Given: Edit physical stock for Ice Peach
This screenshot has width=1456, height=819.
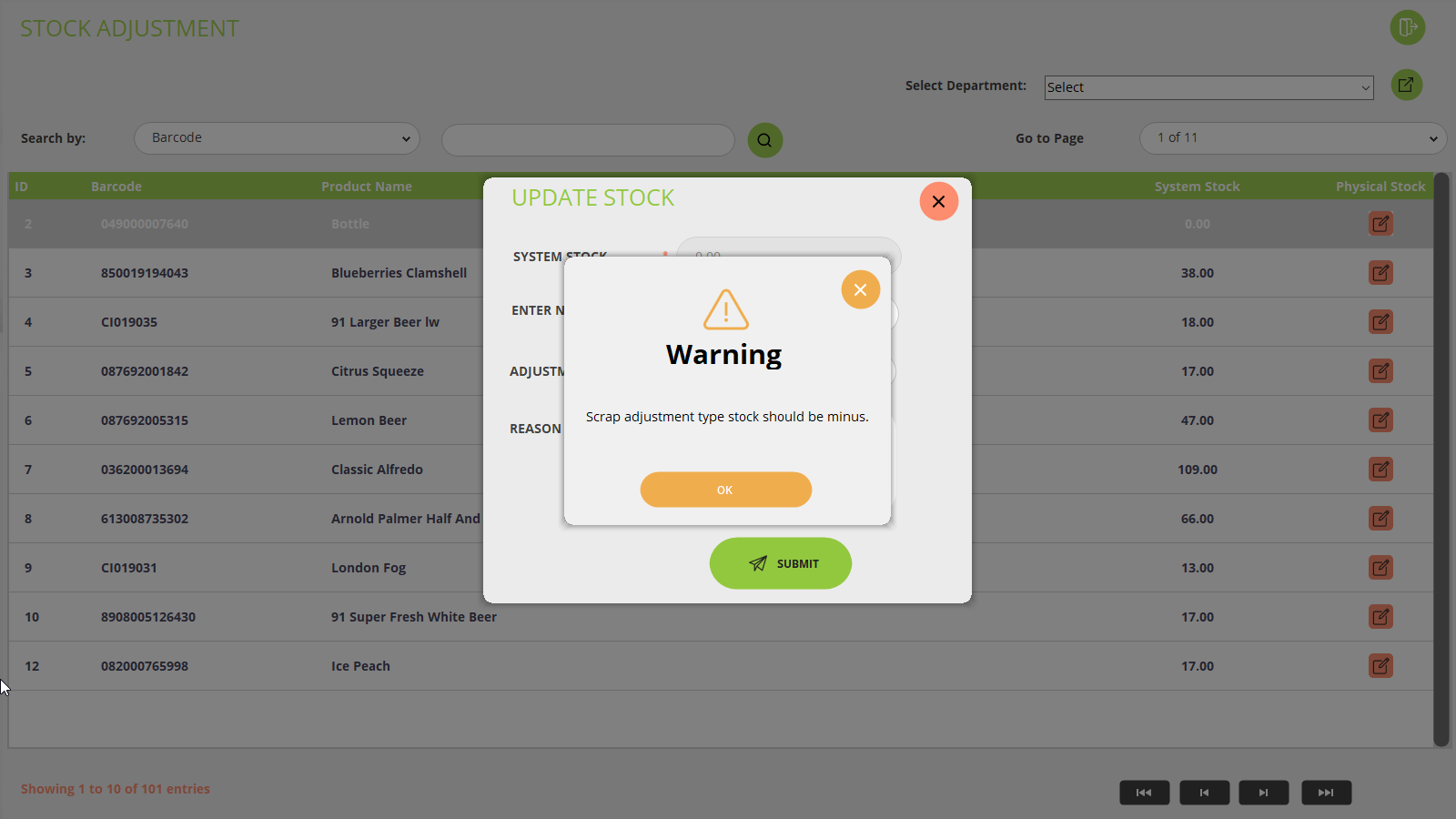Looking at the screenshot, I should [x=1380, y=666].
